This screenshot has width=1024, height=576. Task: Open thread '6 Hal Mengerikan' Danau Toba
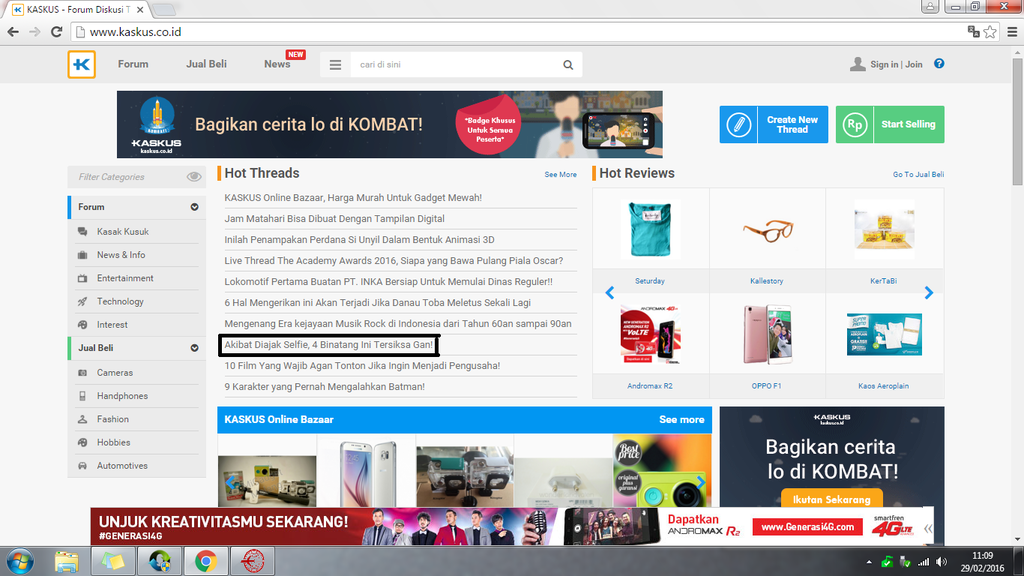(x=377, y=302)
